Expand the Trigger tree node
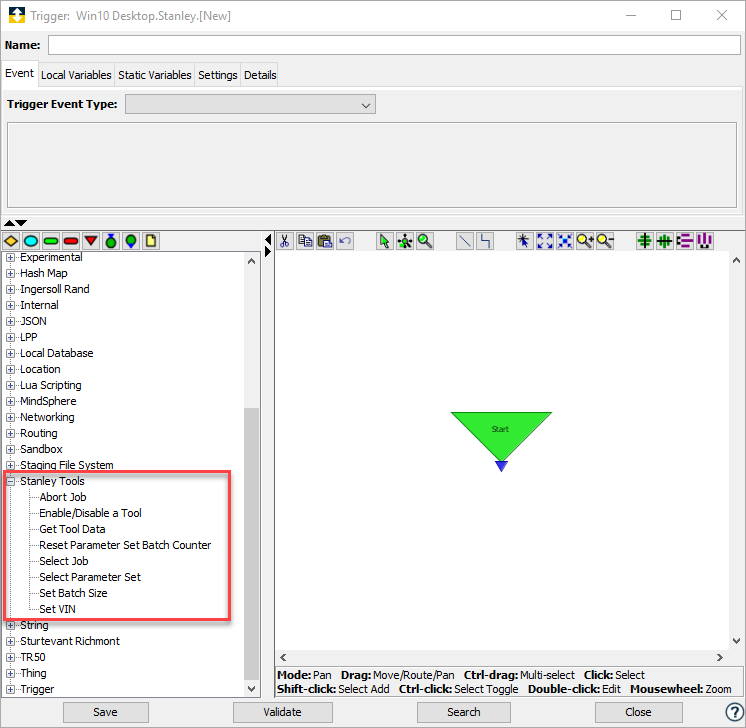Viewport: 746px width, 728px height. coord(10,689)
